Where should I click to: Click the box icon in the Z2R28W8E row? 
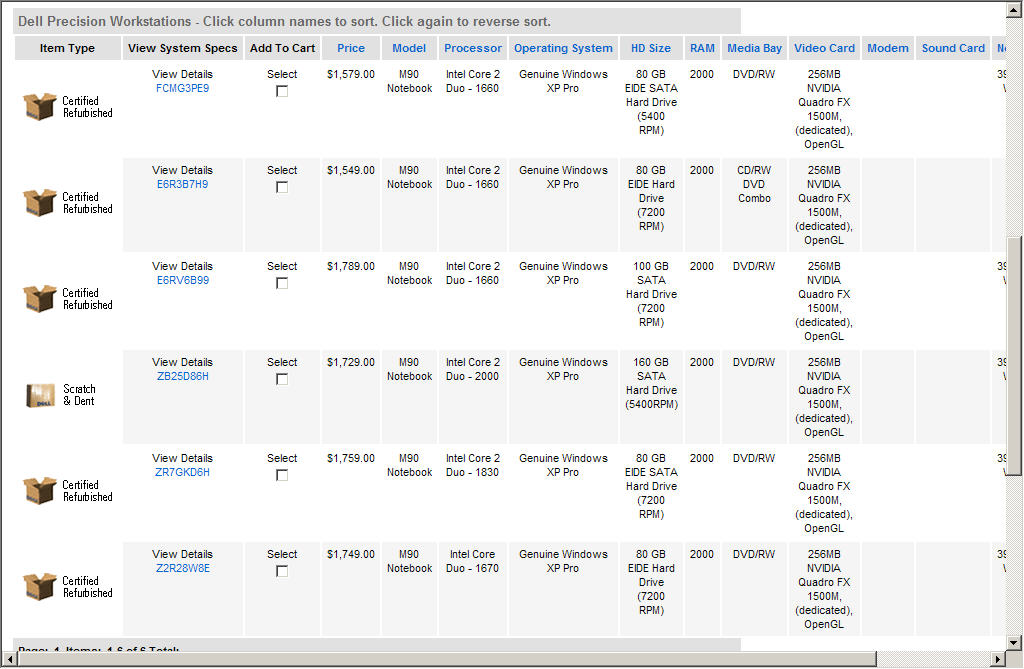coord(39,587)
